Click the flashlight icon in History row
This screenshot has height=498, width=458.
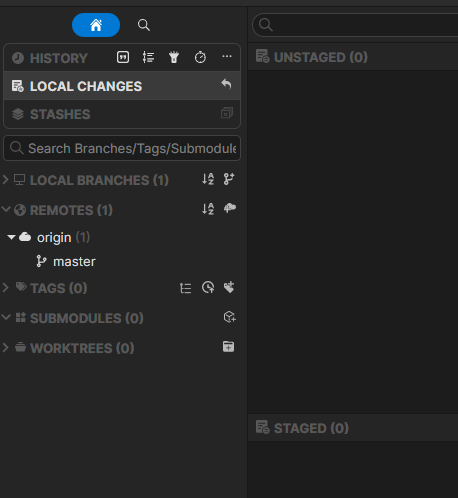pos(174,57)
